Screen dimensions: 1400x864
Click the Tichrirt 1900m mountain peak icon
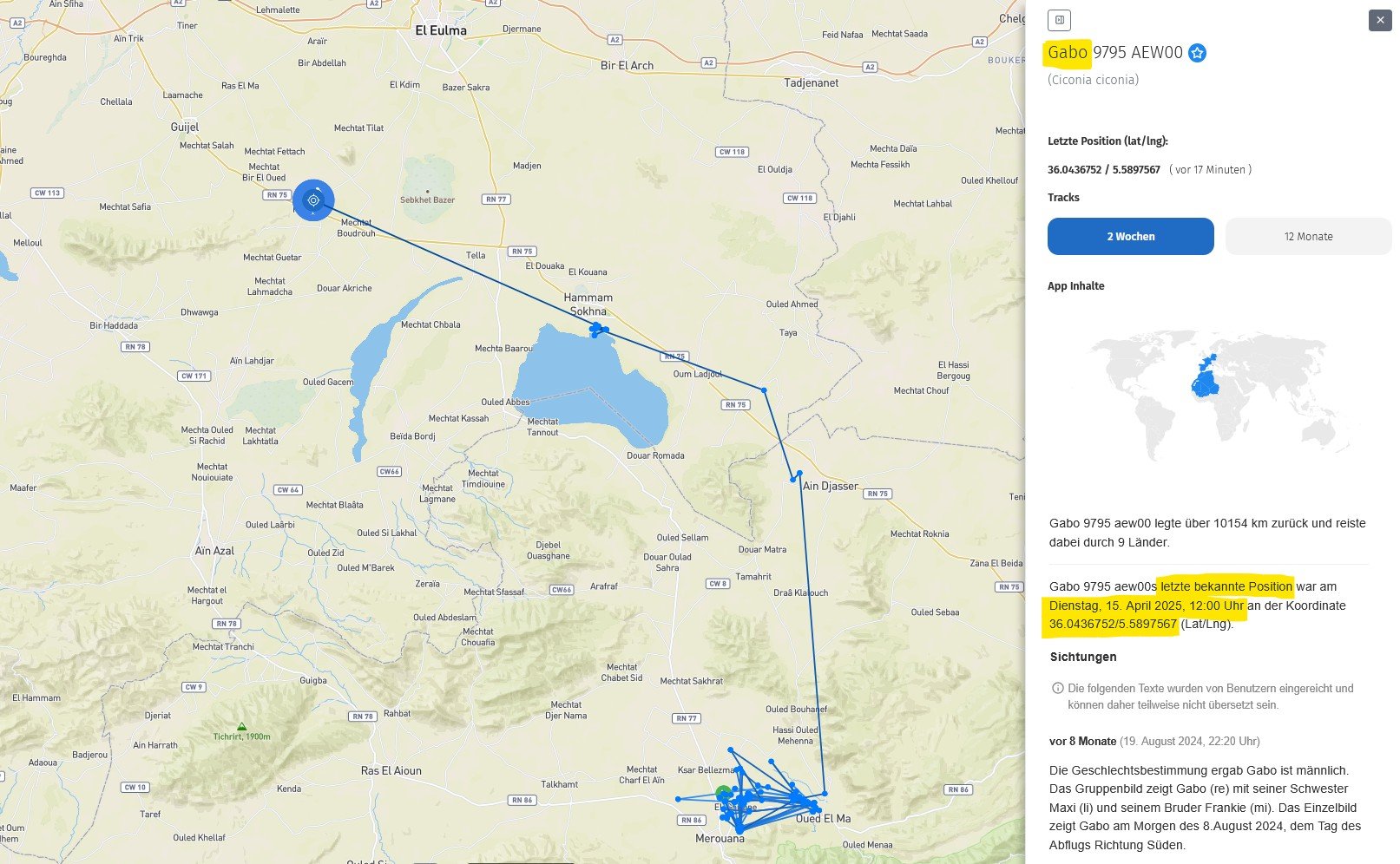[241, 727]
